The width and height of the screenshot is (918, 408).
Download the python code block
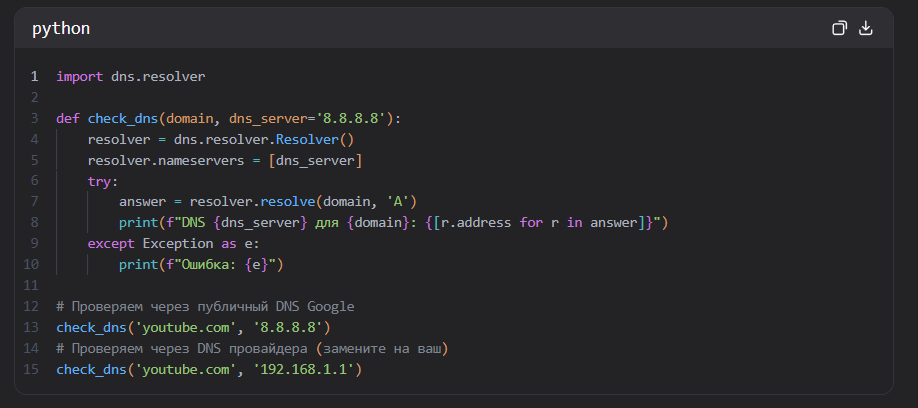[x=865, y=28]
